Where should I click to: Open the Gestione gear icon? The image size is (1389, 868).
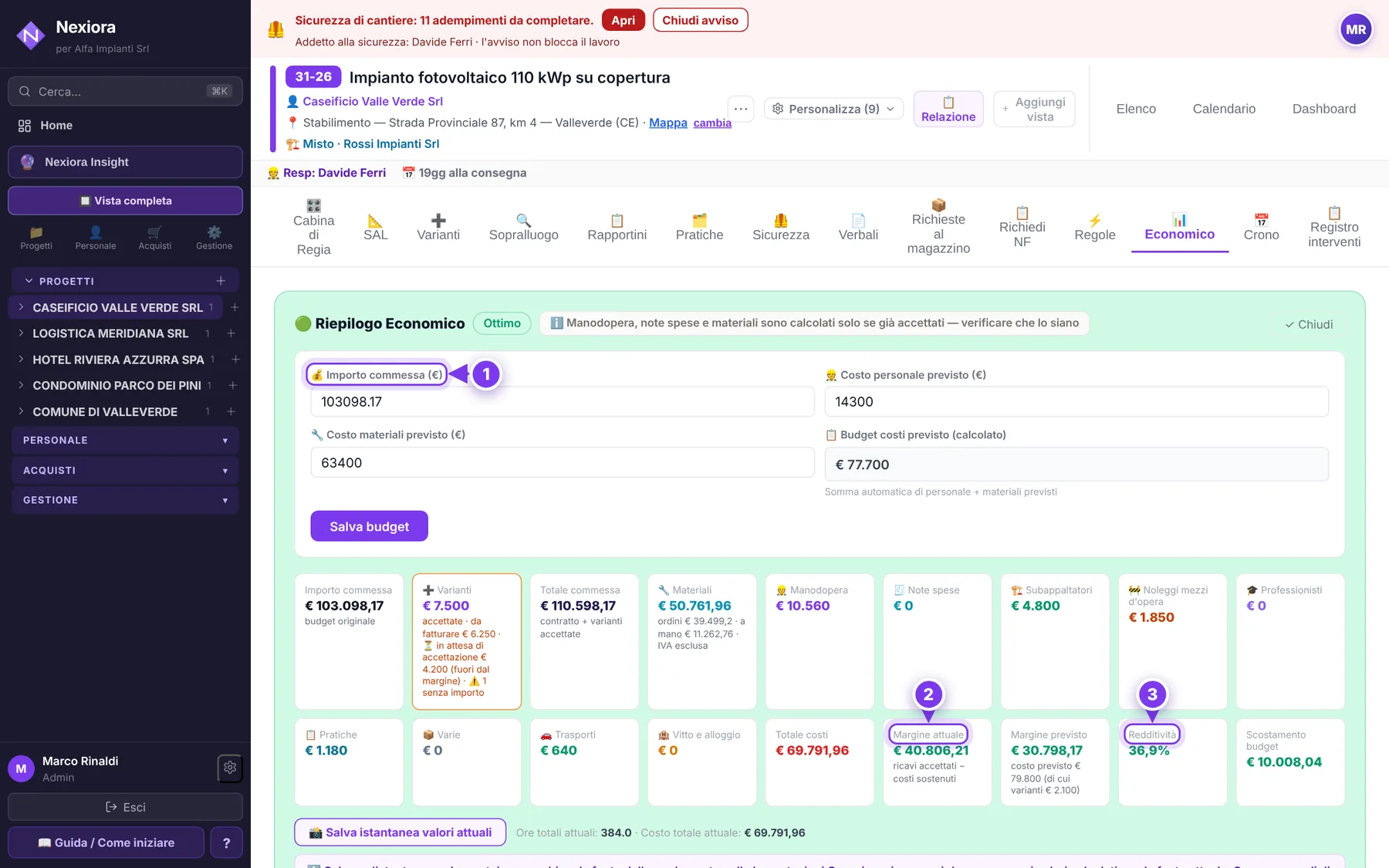pyautogui.click(x=215, y=238)
